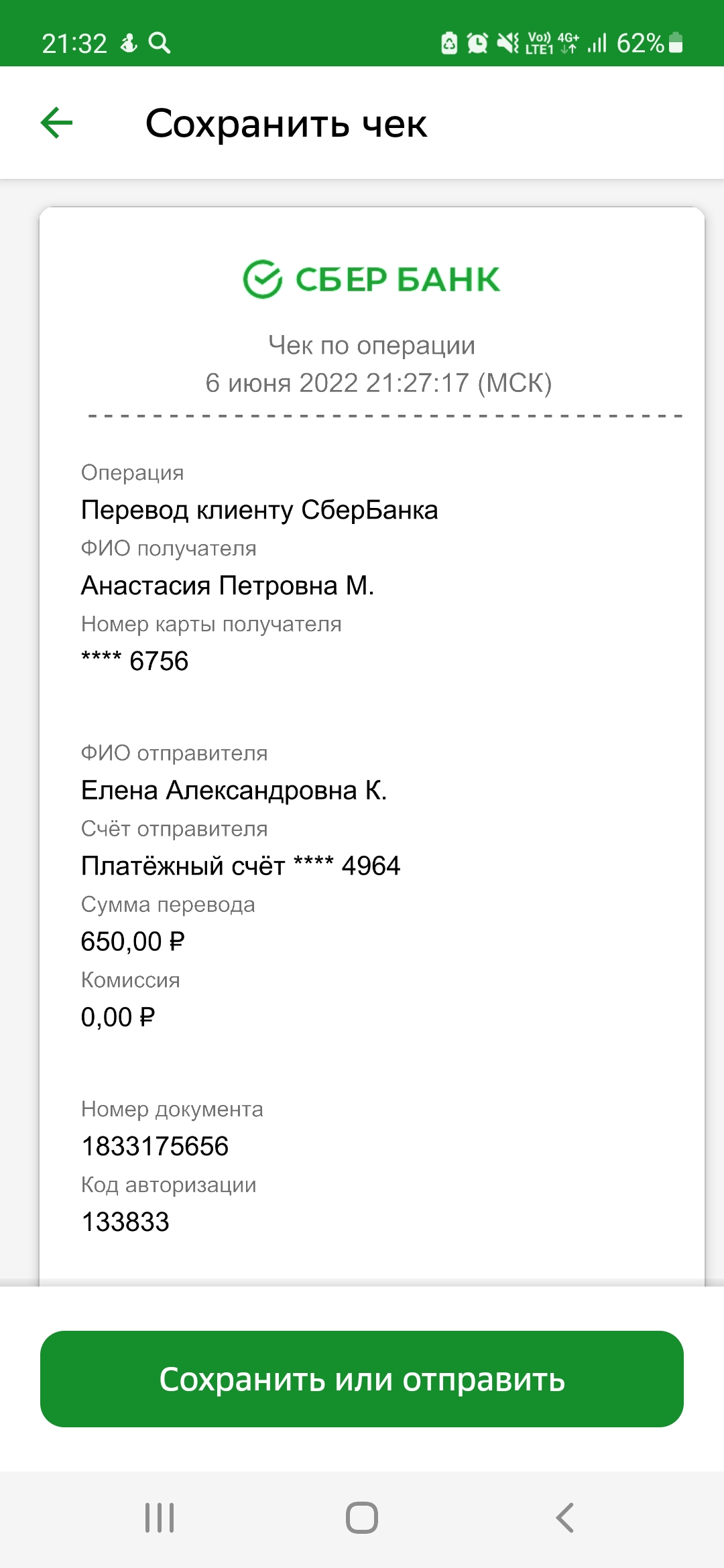Tap the Сохранить или отправить button

click(362, 1379)
